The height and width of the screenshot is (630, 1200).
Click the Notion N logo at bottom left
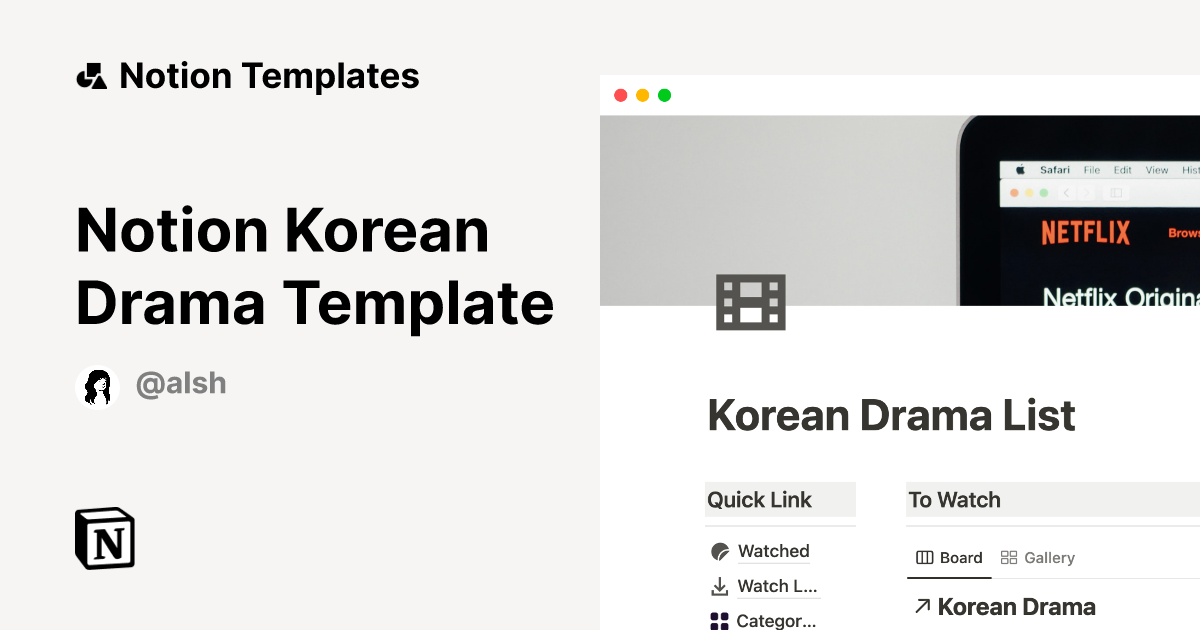coord(104,538)
